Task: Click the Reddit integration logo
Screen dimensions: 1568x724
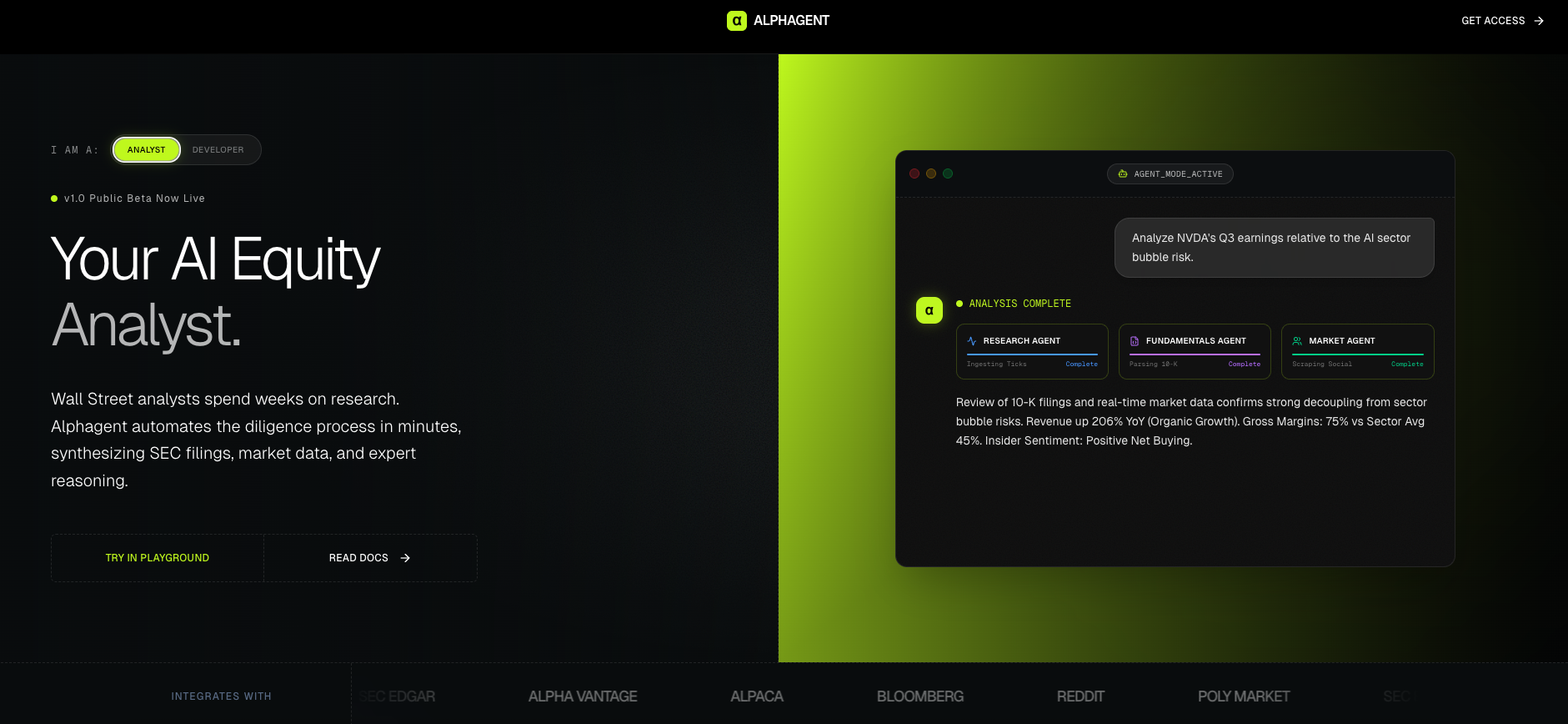Action: point(1080,696)
